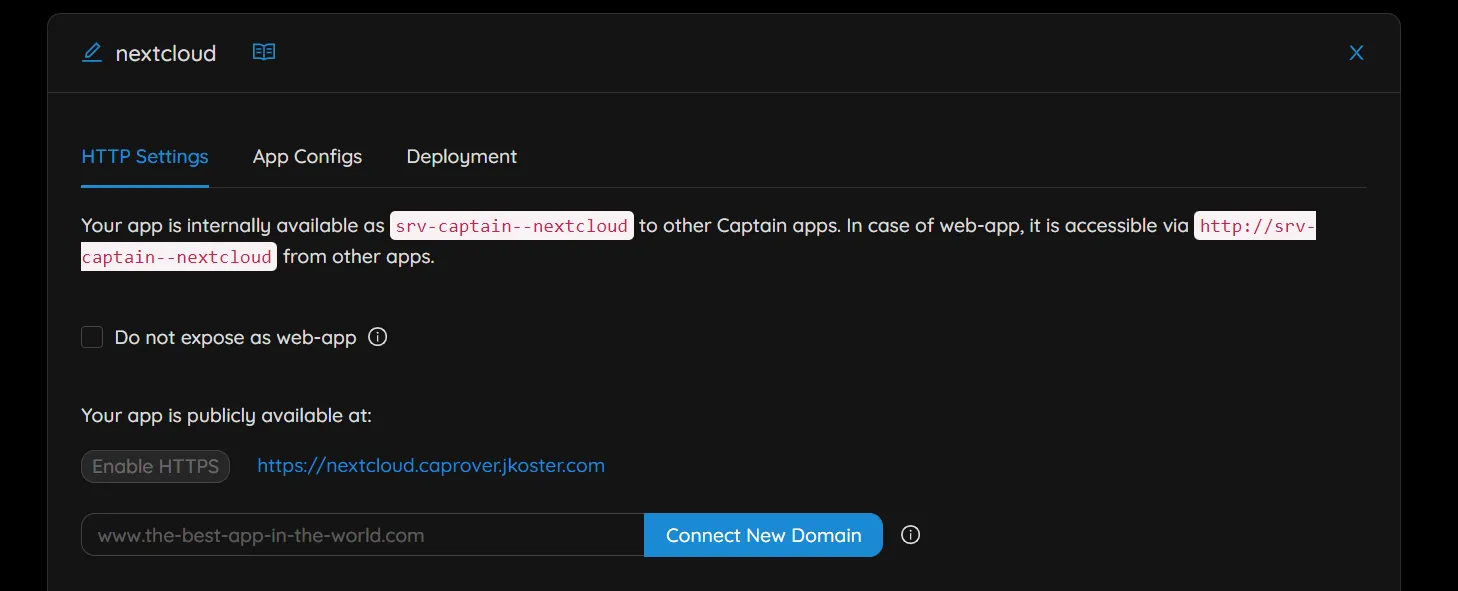Click the nextcloud app name title
The height and width of the screenshot is (591, 1458).
click(x=166, y=53)
